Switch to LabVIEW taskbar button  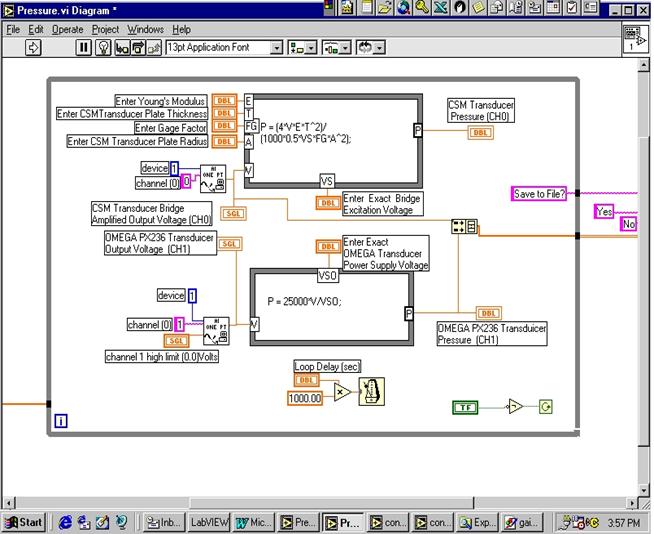210,521
